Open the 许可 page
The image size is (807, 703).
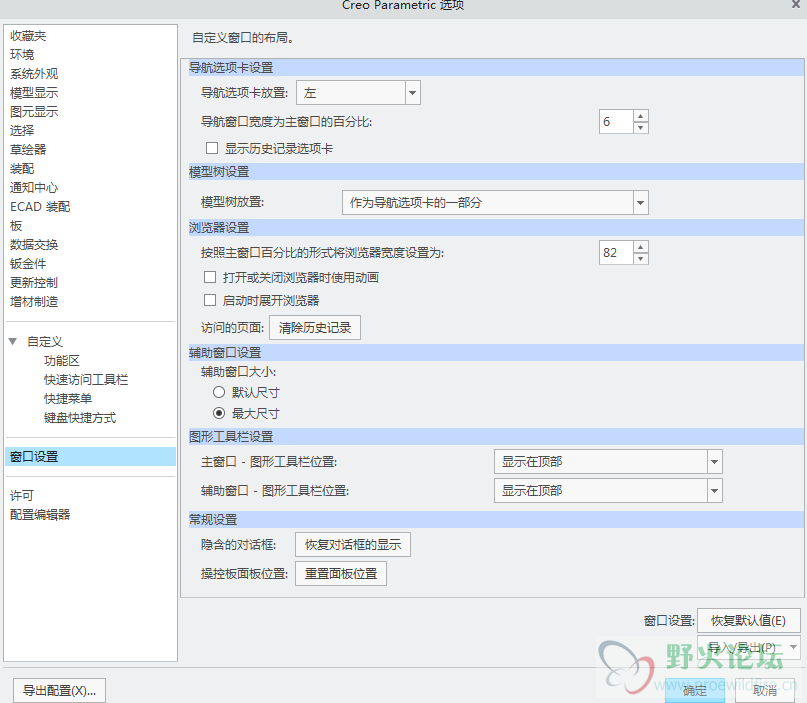(x=22, y=496)
